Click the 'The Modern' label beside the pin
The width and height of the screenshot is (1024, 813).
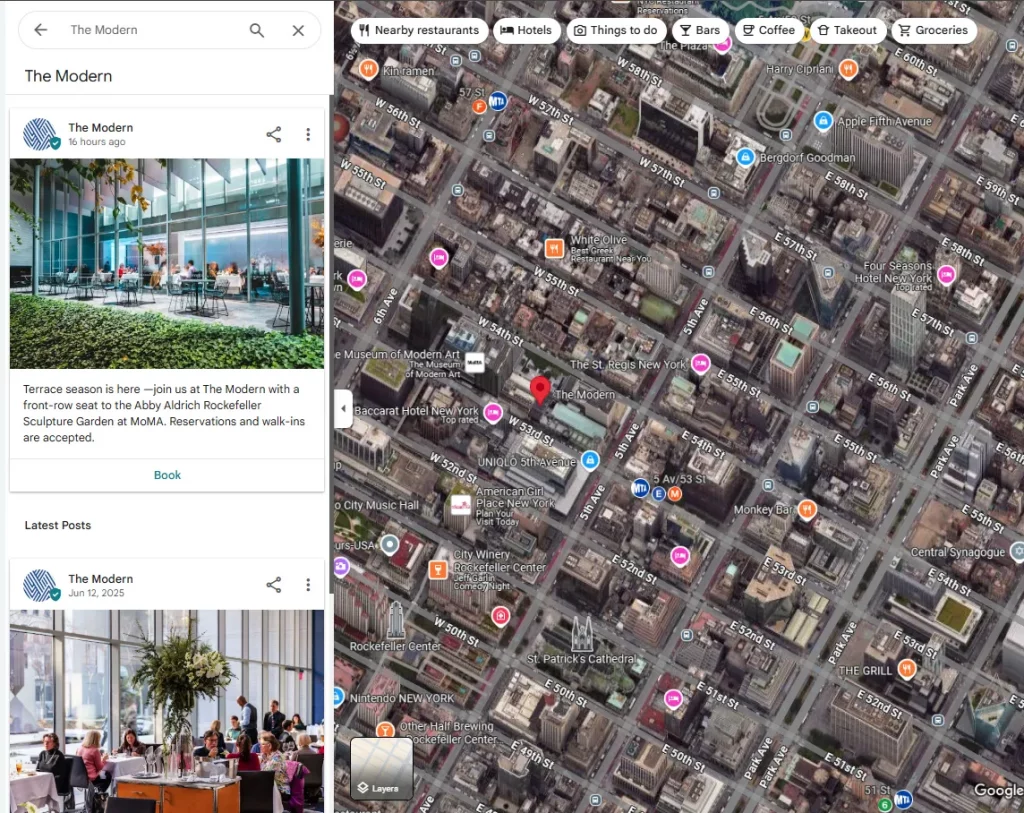(584, 394)
